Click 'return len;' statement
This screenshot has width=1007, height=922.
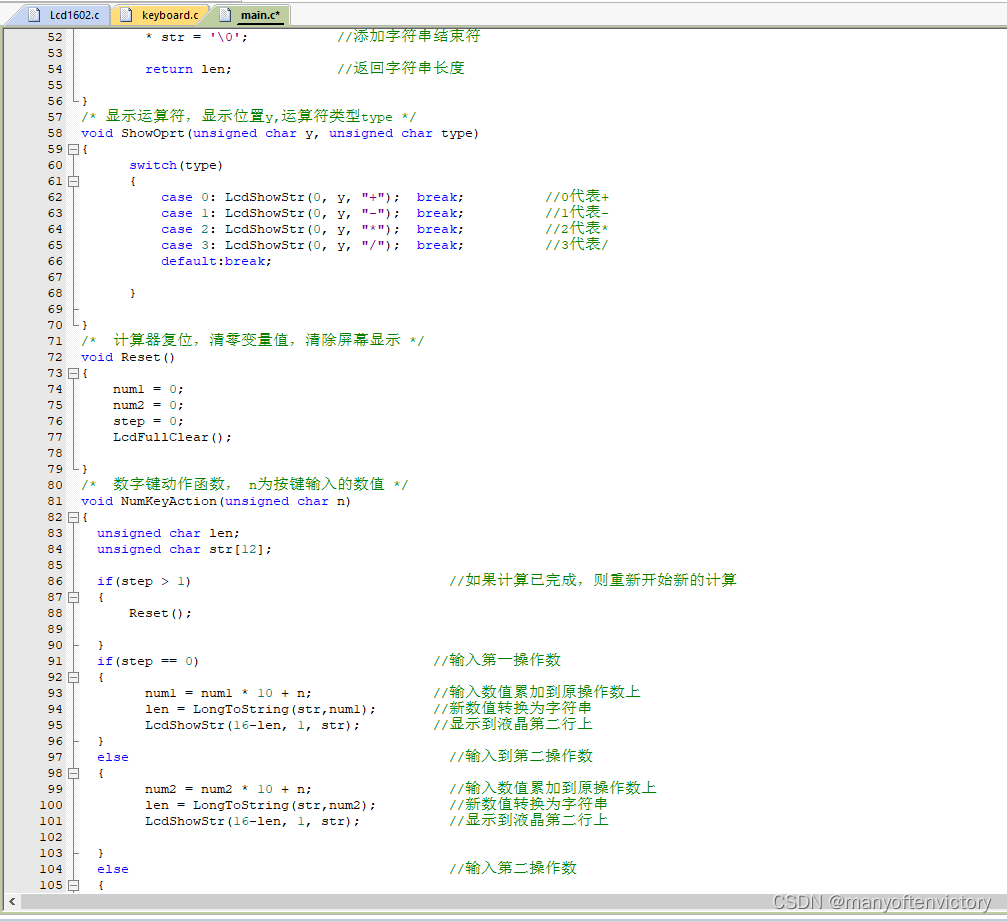tap(188, 69)
